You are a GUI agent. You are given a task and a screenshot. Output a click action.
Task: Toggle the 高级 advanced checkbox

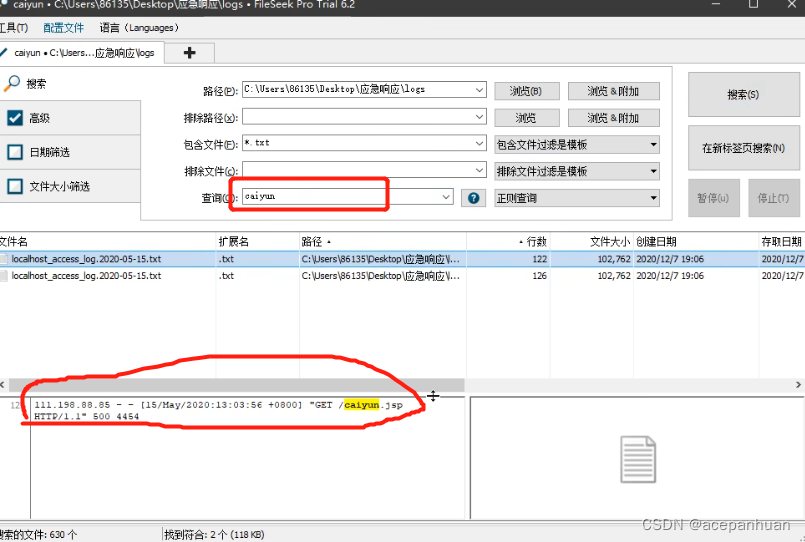pyautogui.click(x=15, y=118)
